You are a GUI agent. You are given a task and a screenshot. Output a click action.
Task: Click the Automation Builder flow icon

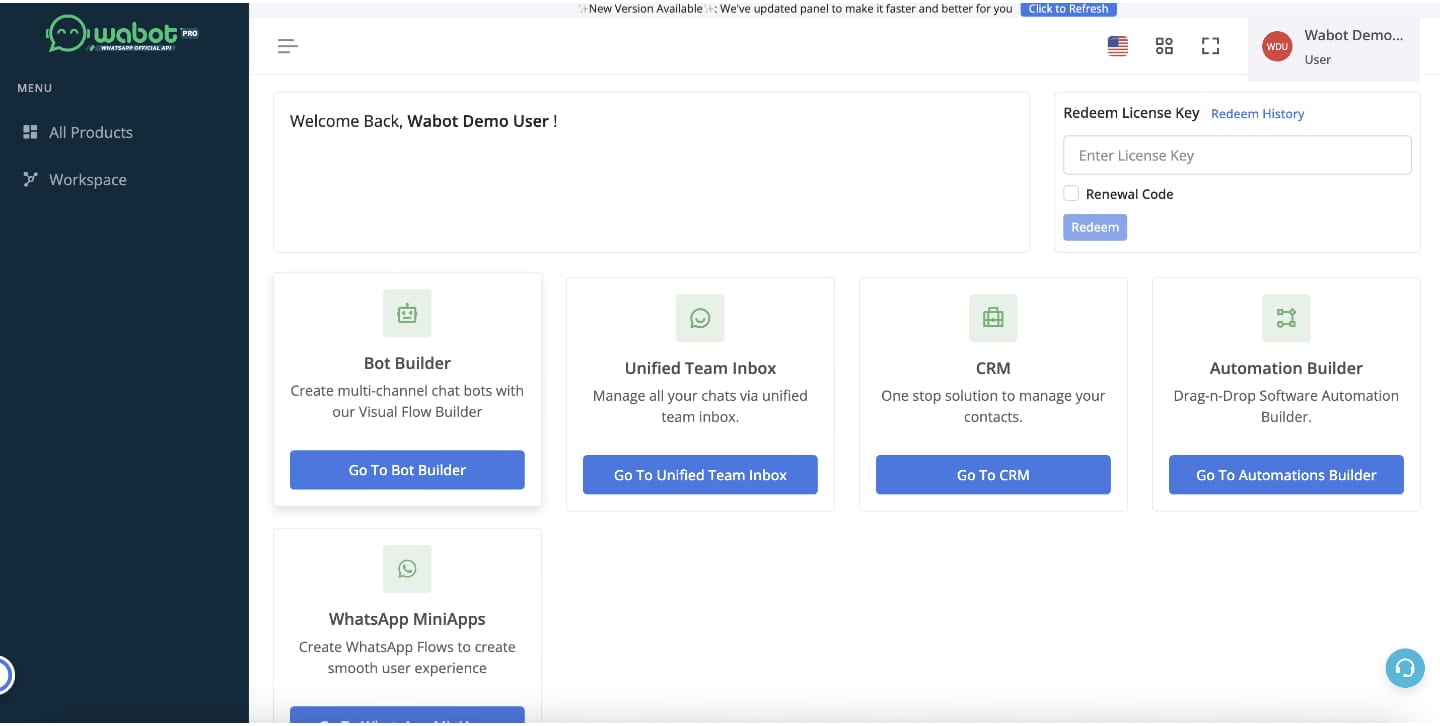pos(1286,319)
